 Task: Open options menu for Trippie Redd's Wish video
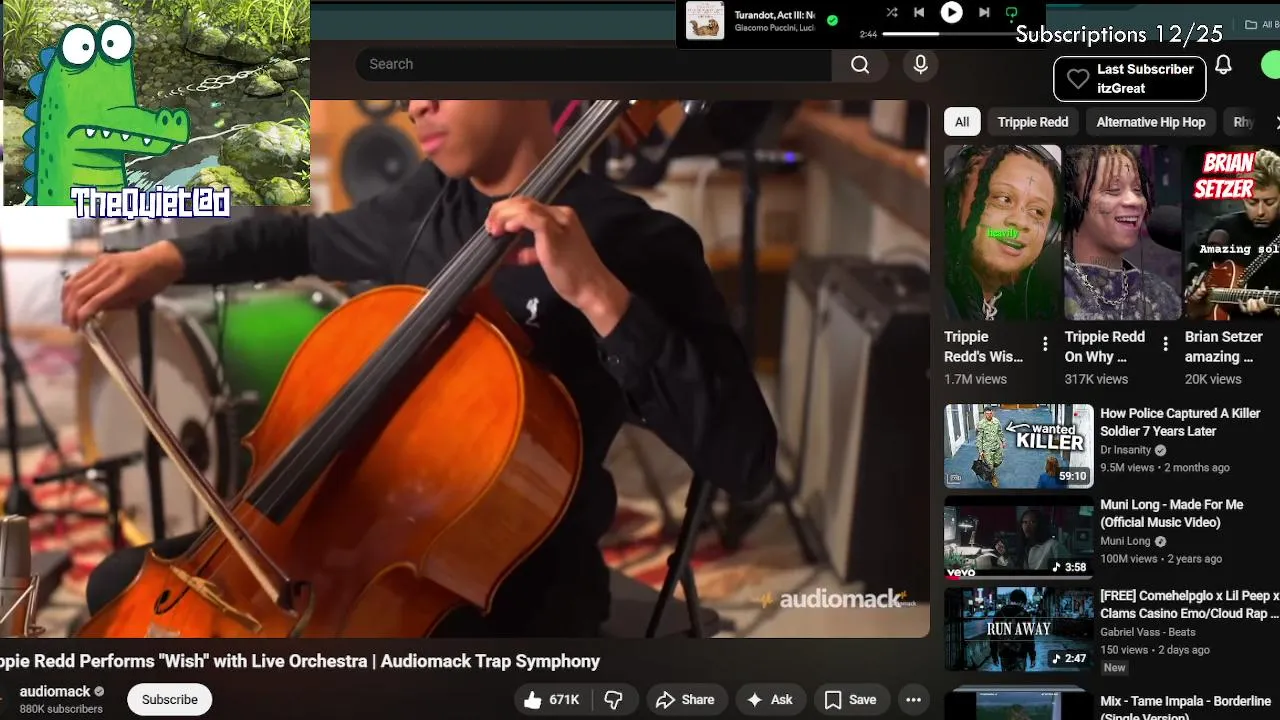point(1045,344)
